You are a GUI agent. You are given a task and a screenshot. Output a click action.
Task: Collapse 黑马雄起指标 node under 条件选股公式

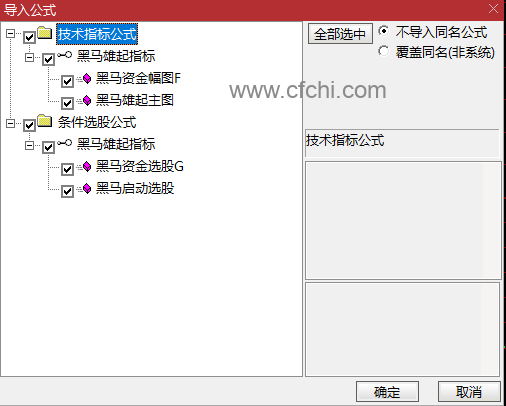click(29, 146)
